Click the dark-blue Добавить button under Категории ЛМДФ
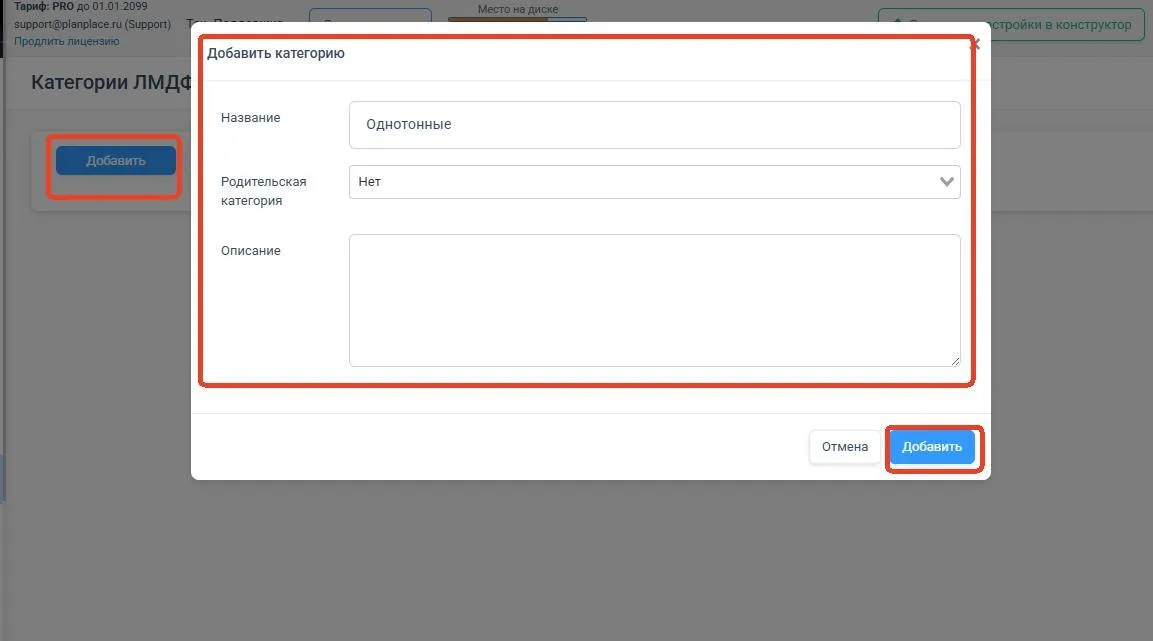1153x641 pixels. [x=115, y=160]
